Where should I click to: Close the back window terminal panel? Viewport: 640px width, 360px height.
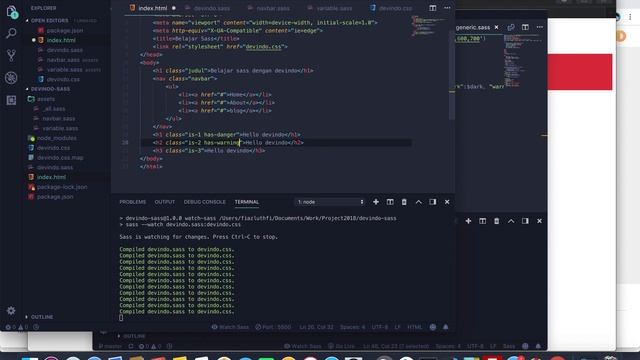pyautogui.click(x=540, y=221)
